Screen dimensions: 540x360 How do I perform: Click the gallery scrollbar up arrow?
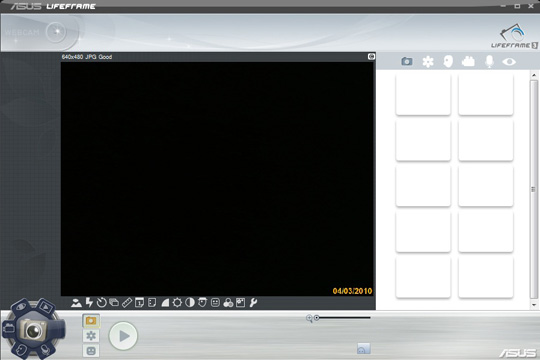tap(534, 75)
